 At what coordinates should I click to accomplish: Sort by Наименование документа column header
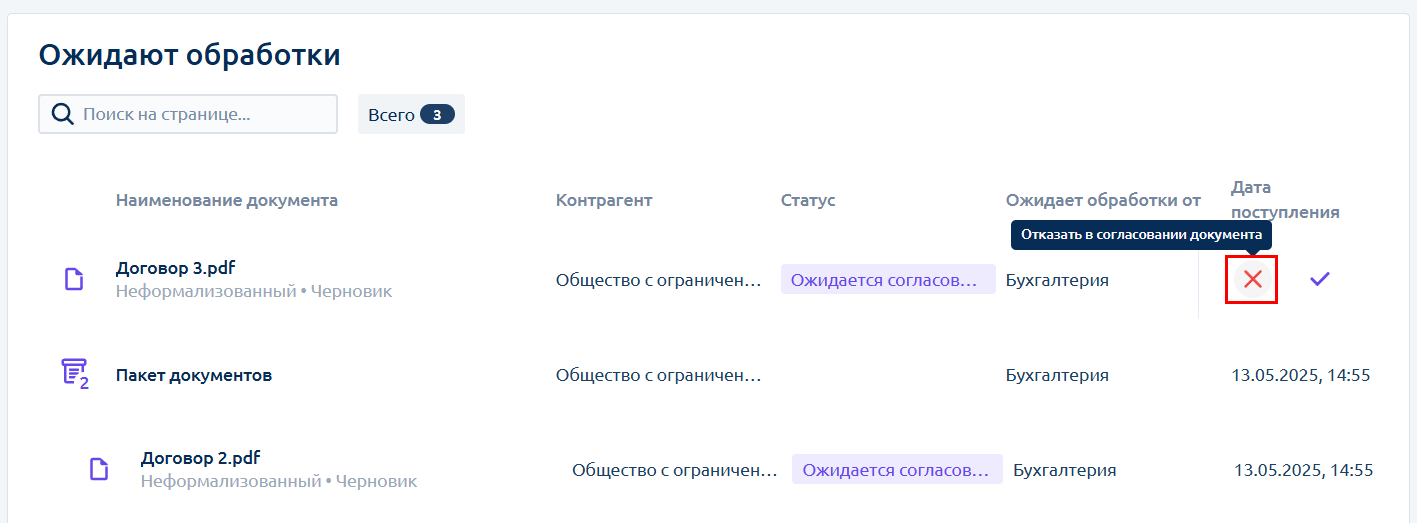tap(227, 200)
